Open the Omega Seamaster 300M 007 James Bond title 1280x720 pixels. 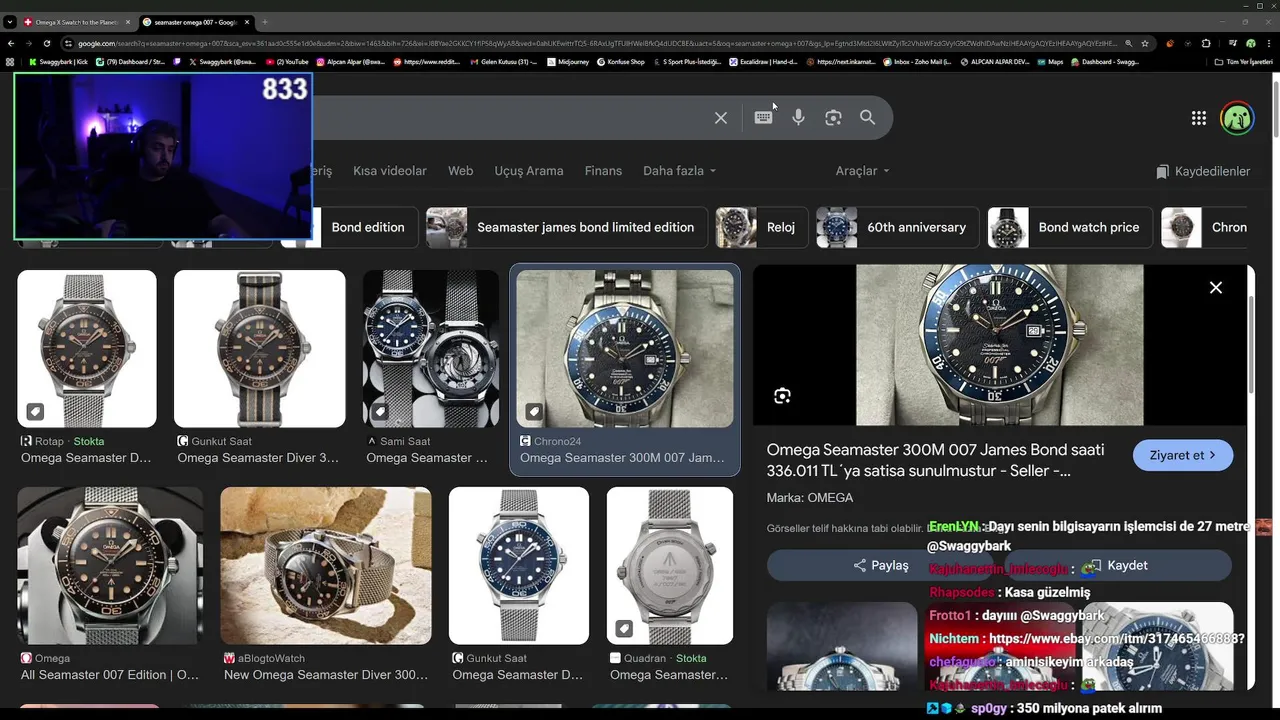point(936,460)
